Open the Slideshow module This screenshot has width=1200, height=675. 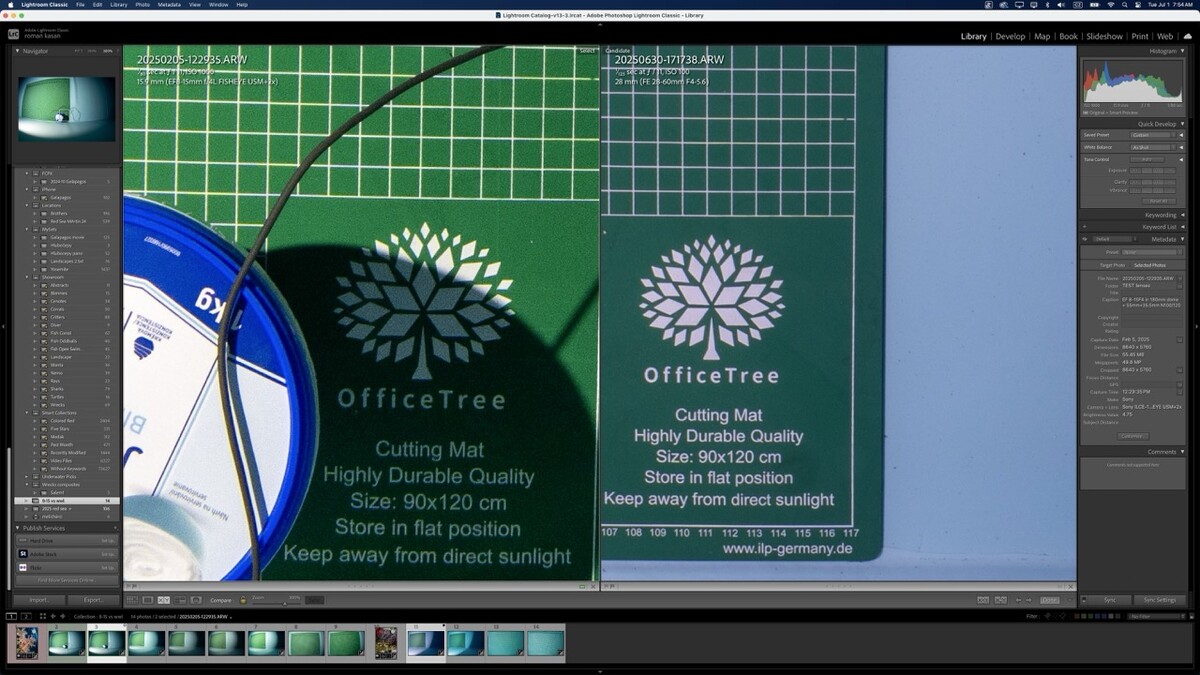(1104, 37)
